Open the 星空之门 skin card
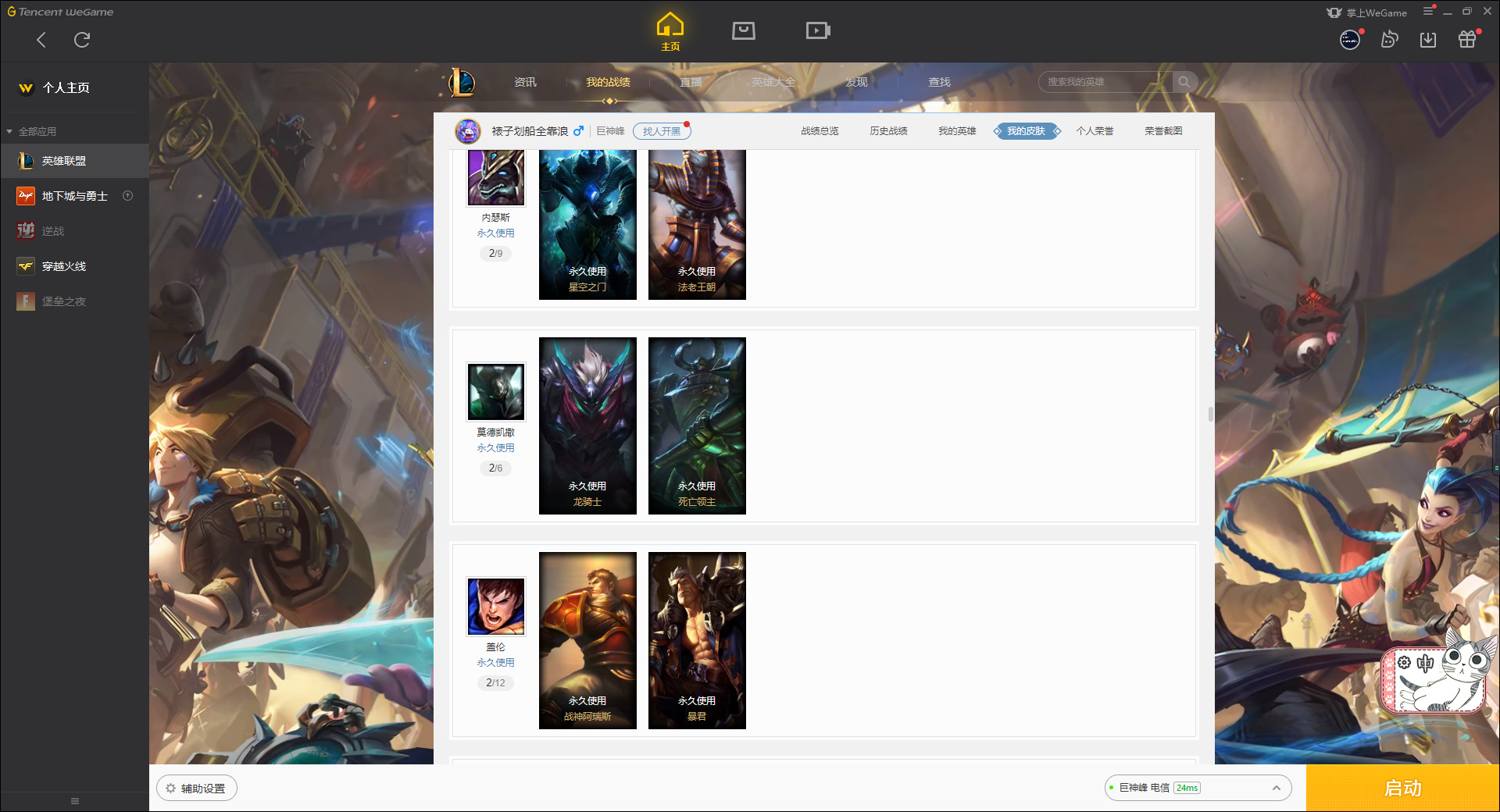 587,225
